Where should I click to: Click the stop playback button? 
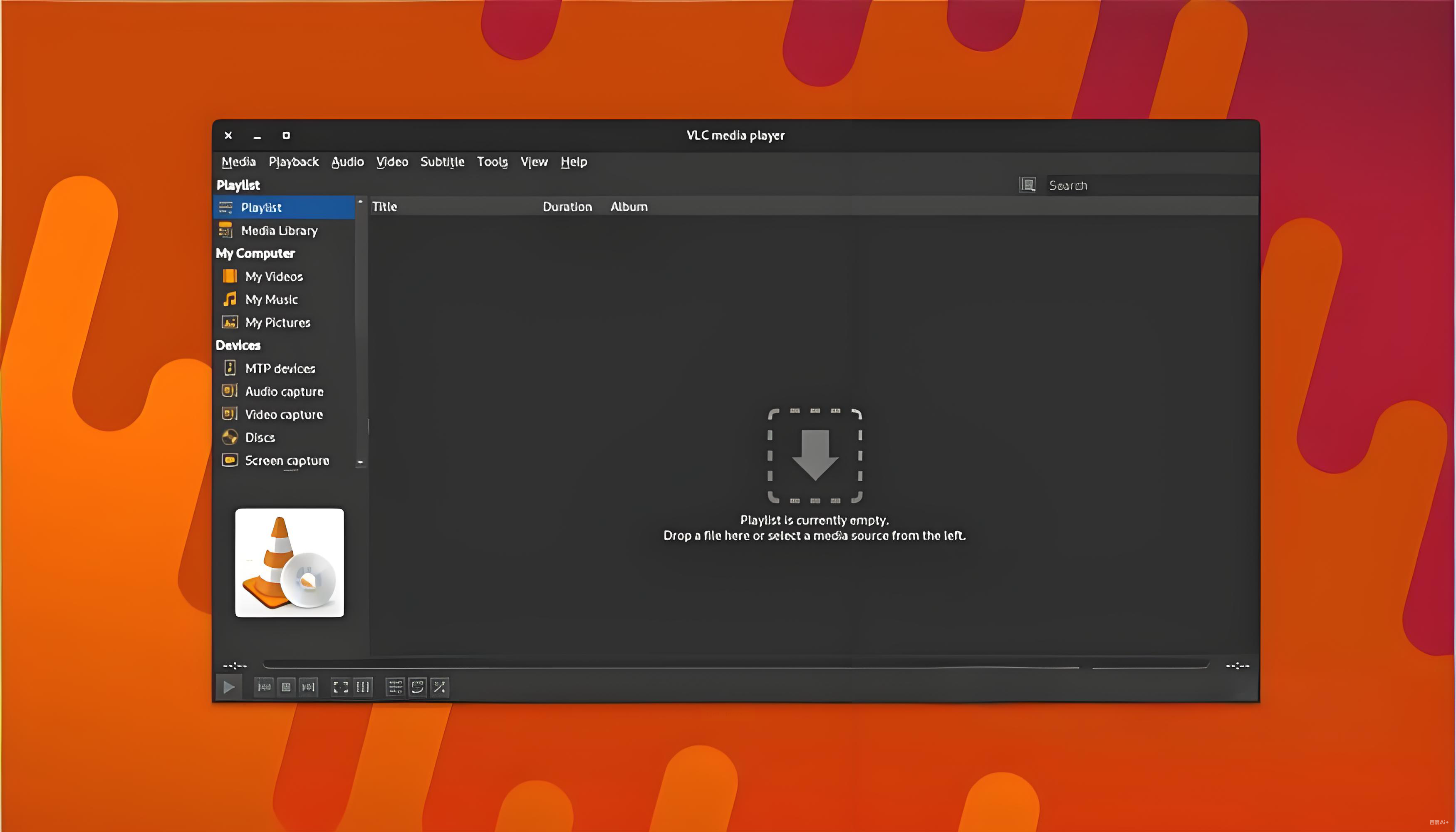pyautogui.click(x=286, y=687)
